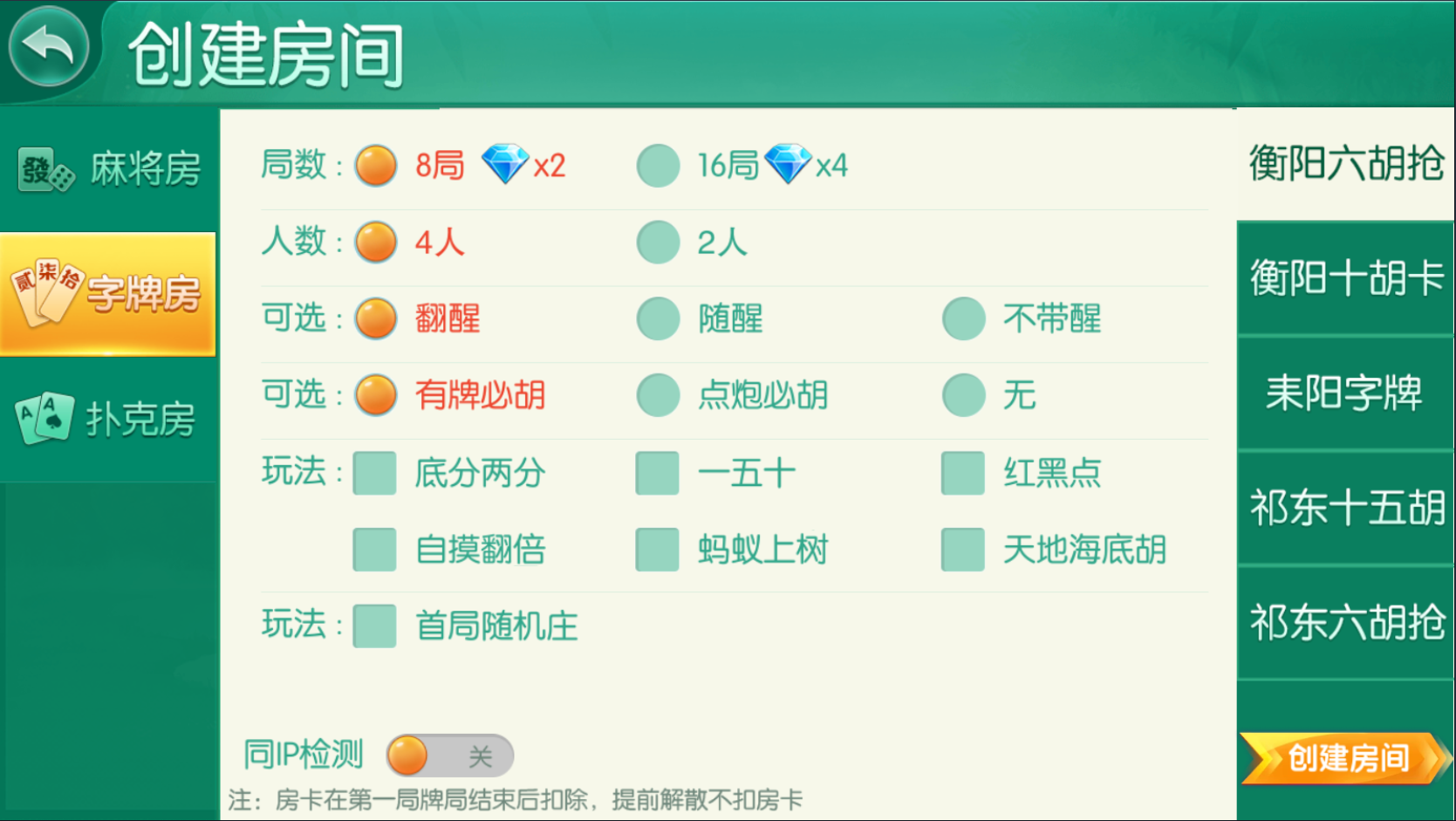
Task: Click the diamond icon beside 16局
Action: pos(788,164)
